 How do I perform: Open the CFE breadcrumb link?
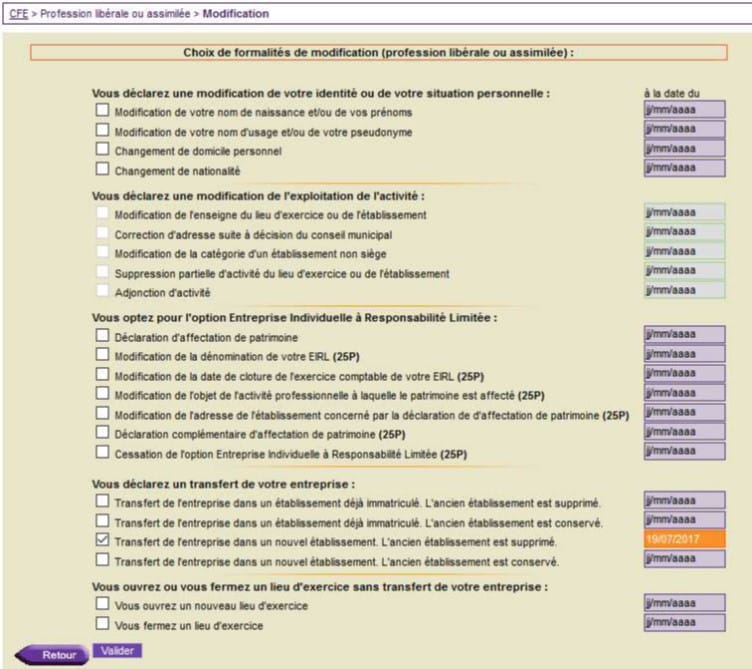pyautogui.click(x=19, y=13)
